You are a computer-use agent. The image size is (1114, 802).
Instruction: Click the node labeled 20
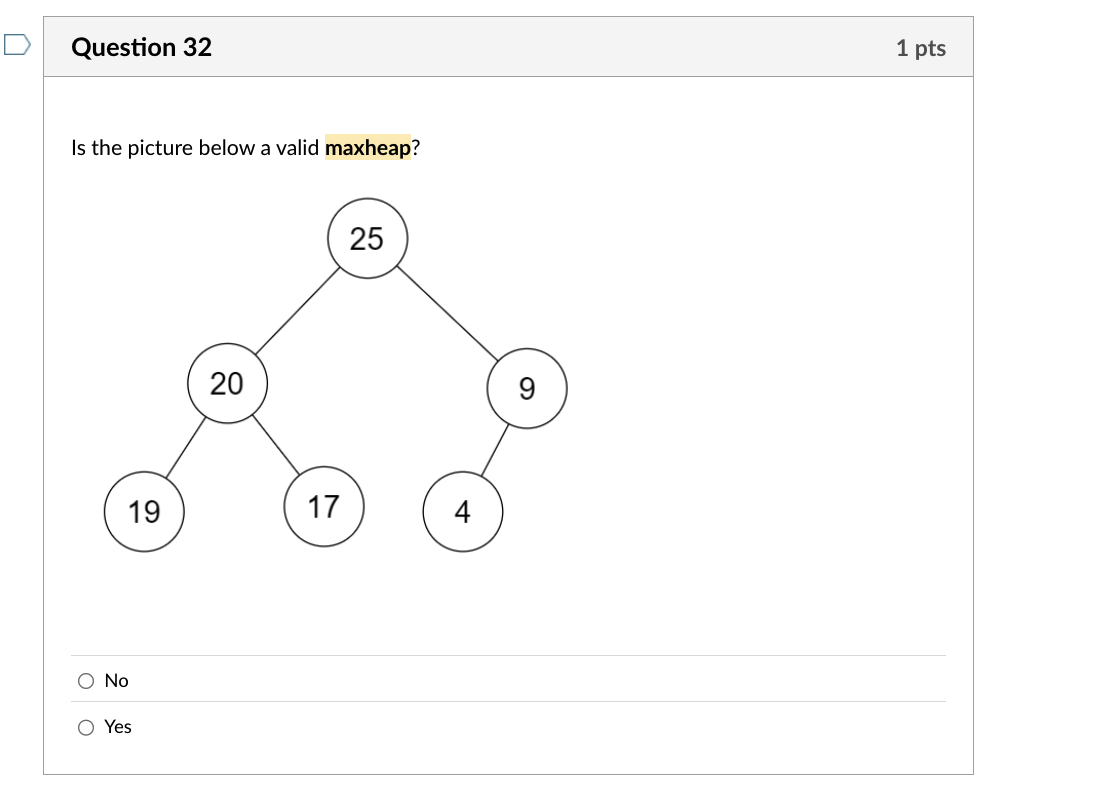coord(227,385)
